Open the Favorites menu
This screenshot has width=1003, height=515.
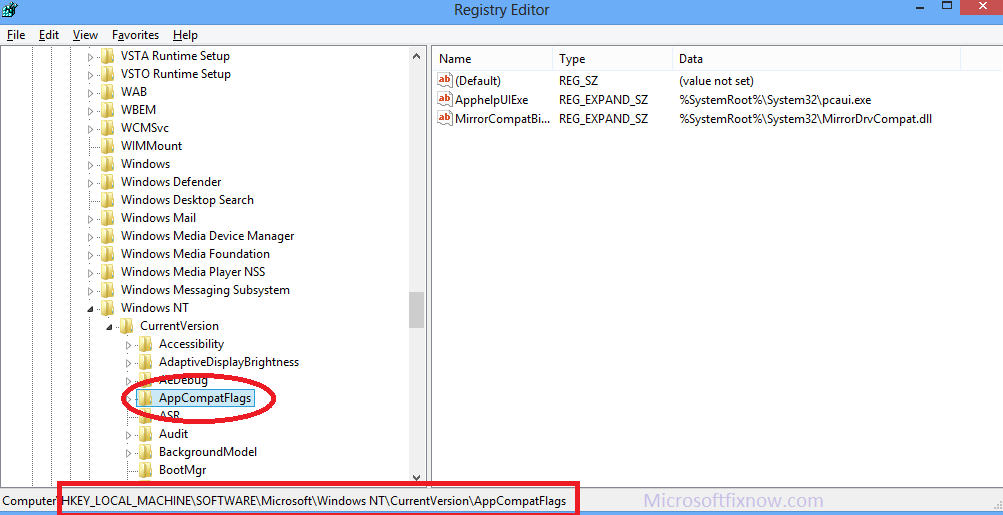135,35
